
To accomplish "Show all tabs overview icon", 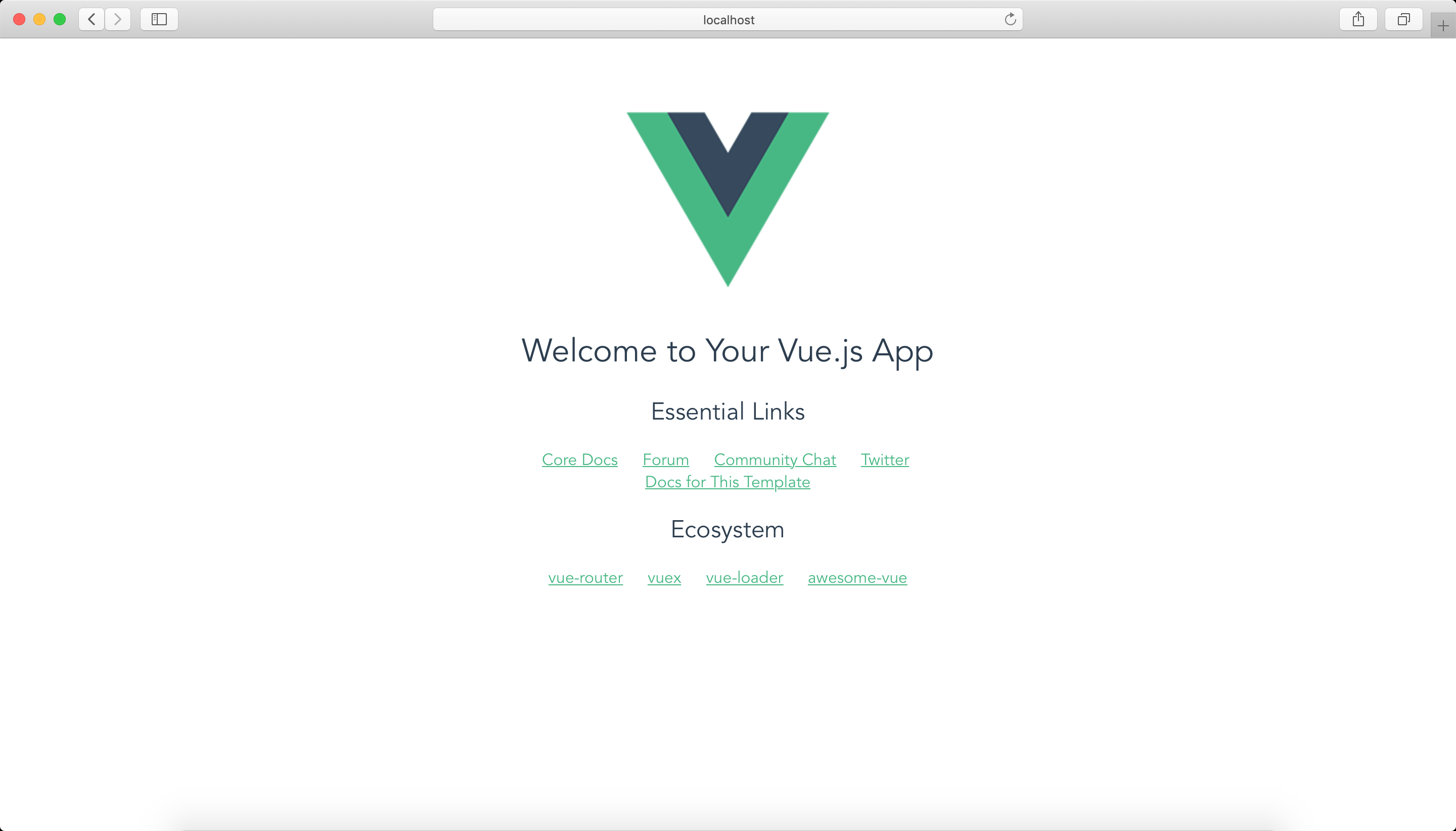I will (x=1404, y=19).
